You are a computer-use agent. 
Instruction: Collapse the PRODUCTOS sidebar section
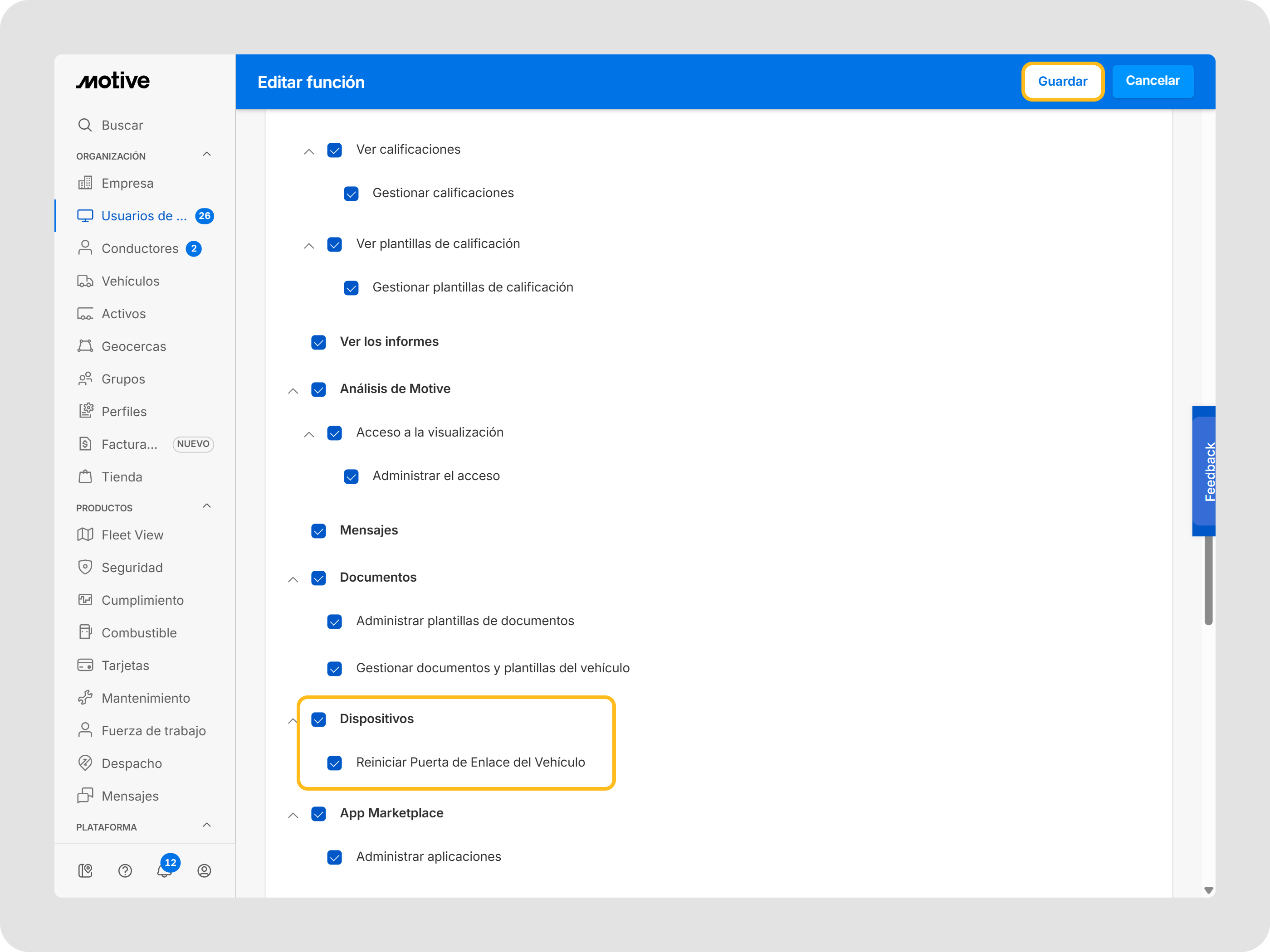207,506
